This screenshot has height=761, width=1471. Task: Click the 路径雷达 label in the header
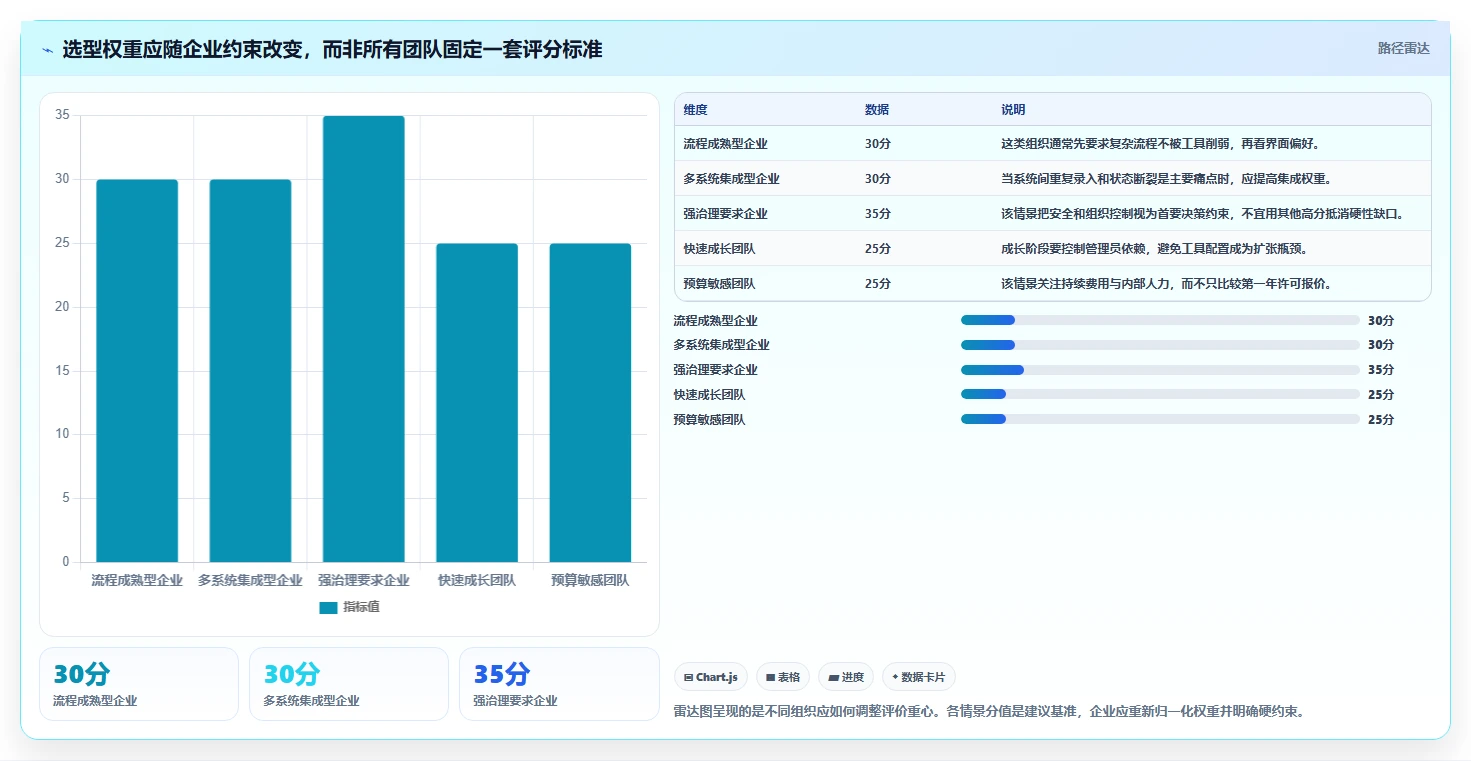[x=1404, y=48]
